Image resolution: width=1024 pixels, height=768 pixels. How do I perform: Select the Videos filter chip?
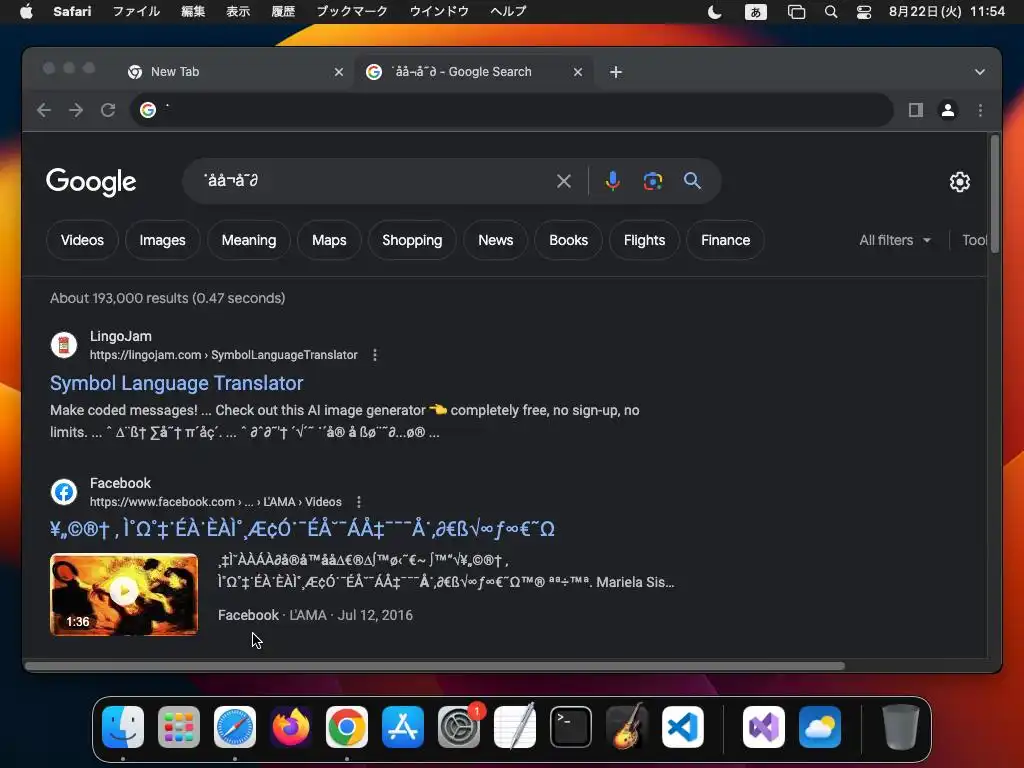coord(82,240)
